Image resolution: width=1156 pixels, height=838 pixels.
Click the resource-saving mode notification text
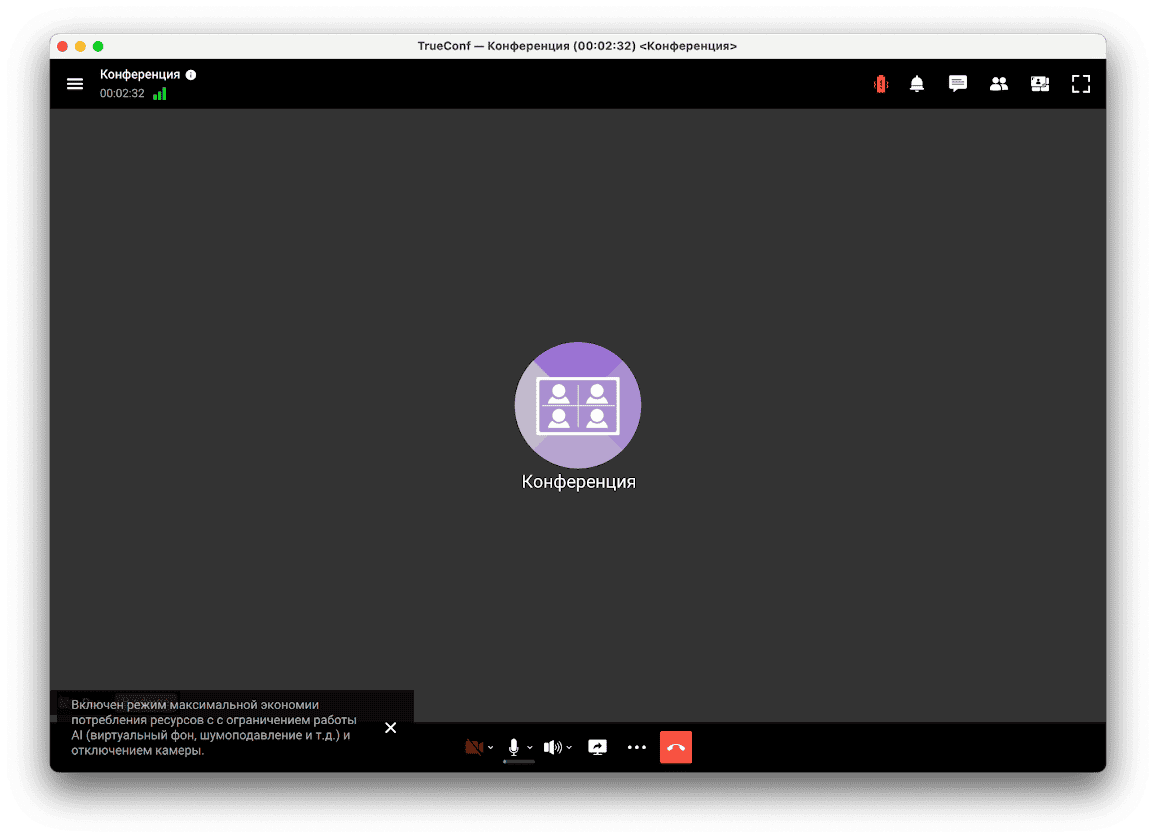tap(214, 727)
